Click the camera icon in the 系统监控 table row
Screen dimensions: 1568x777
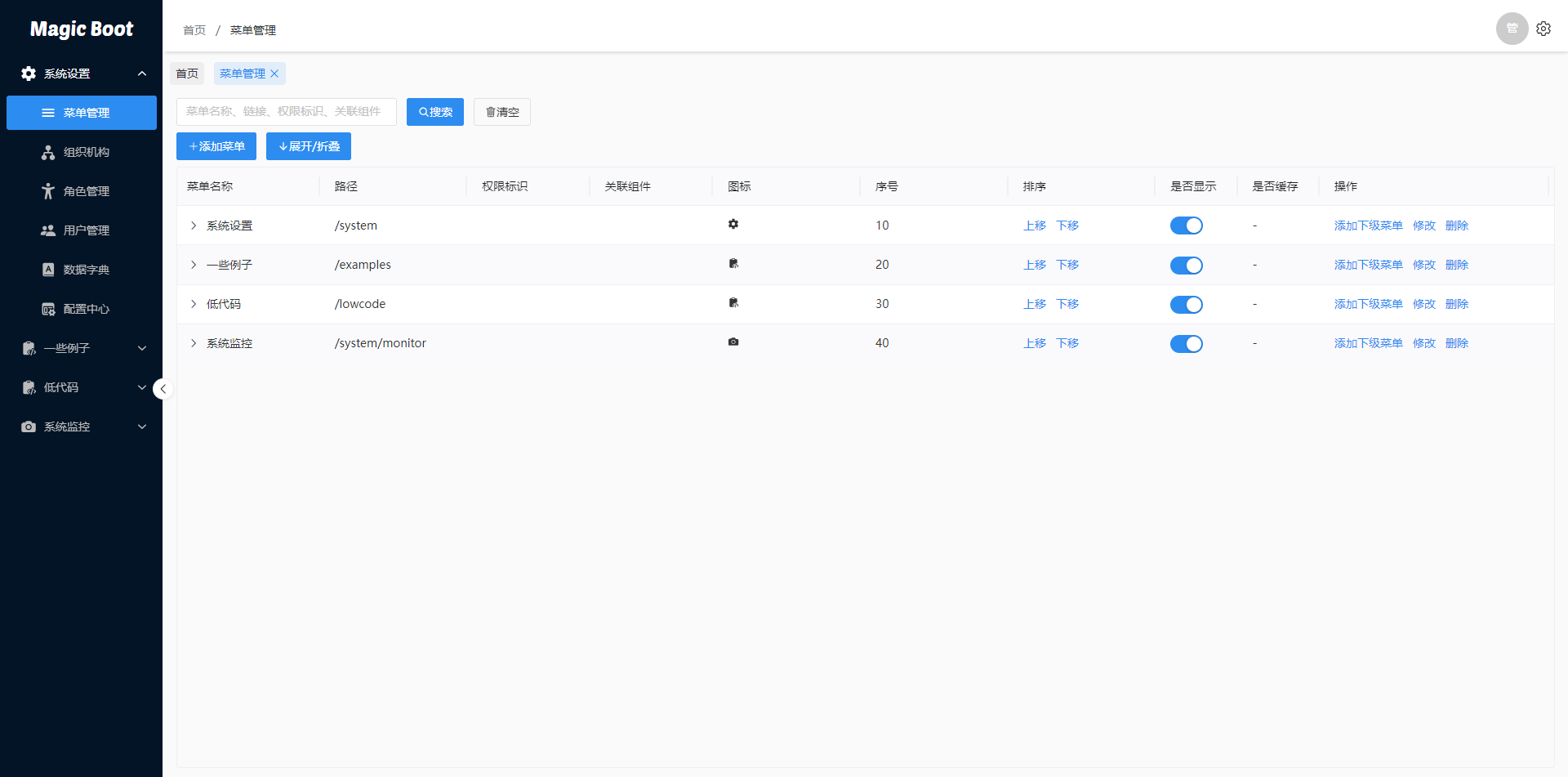[733, 342]
